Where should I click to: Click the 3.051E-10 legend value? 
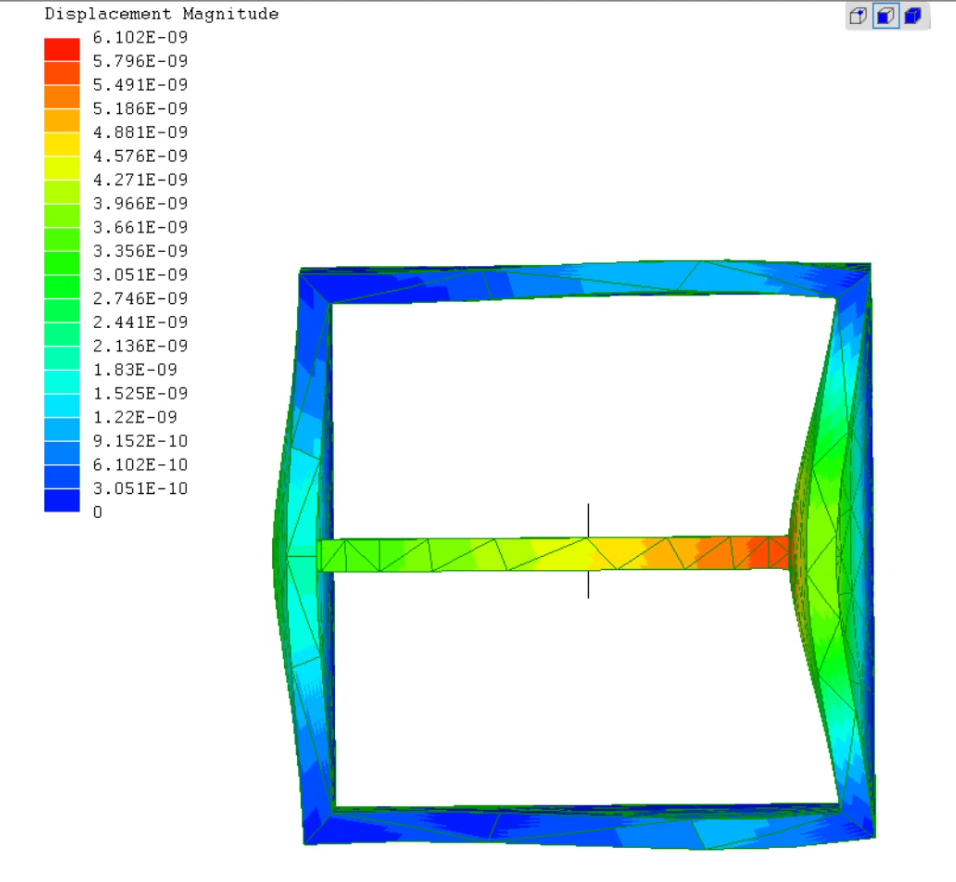(x=140, y=489)
